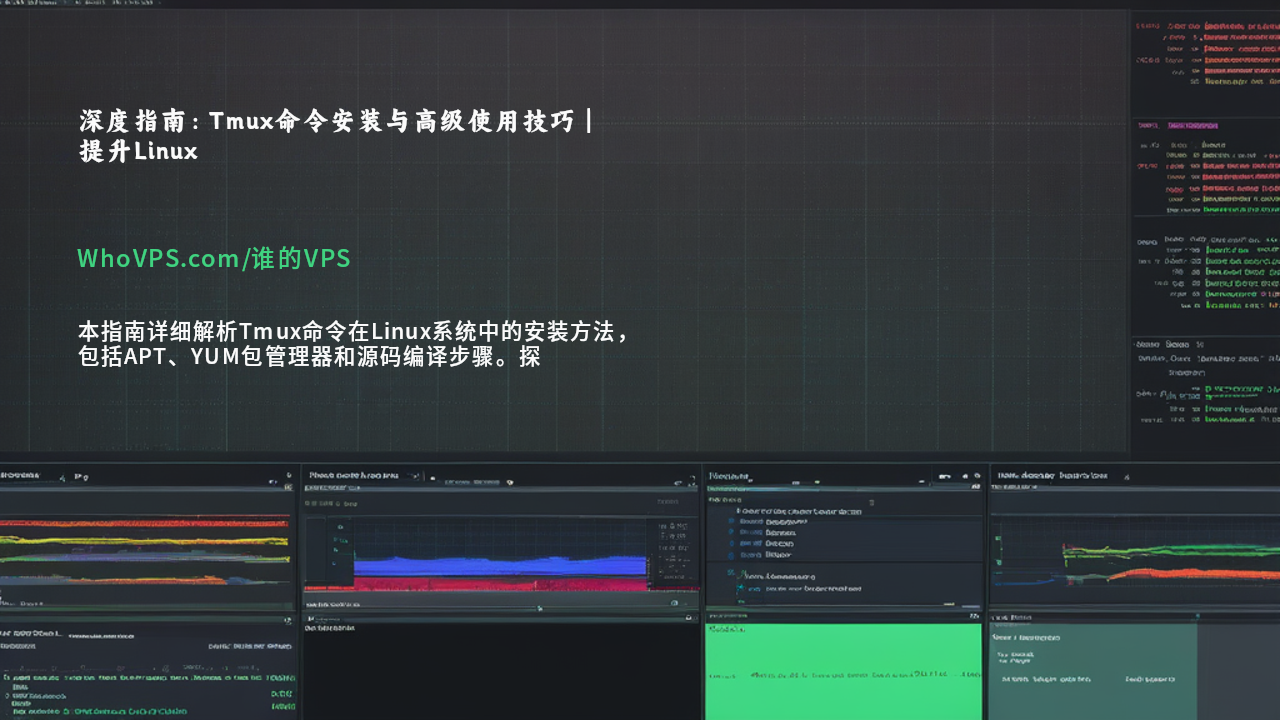This screenshot has width=1280, height=720.
Task: Open the WhoVPS.com/谁的VPS link text
Action: tap(214, 258)
